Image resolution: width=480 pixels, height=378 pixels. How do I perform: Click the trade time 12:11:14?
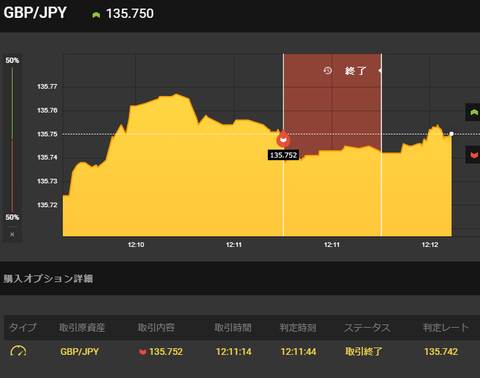click(233, 352)
